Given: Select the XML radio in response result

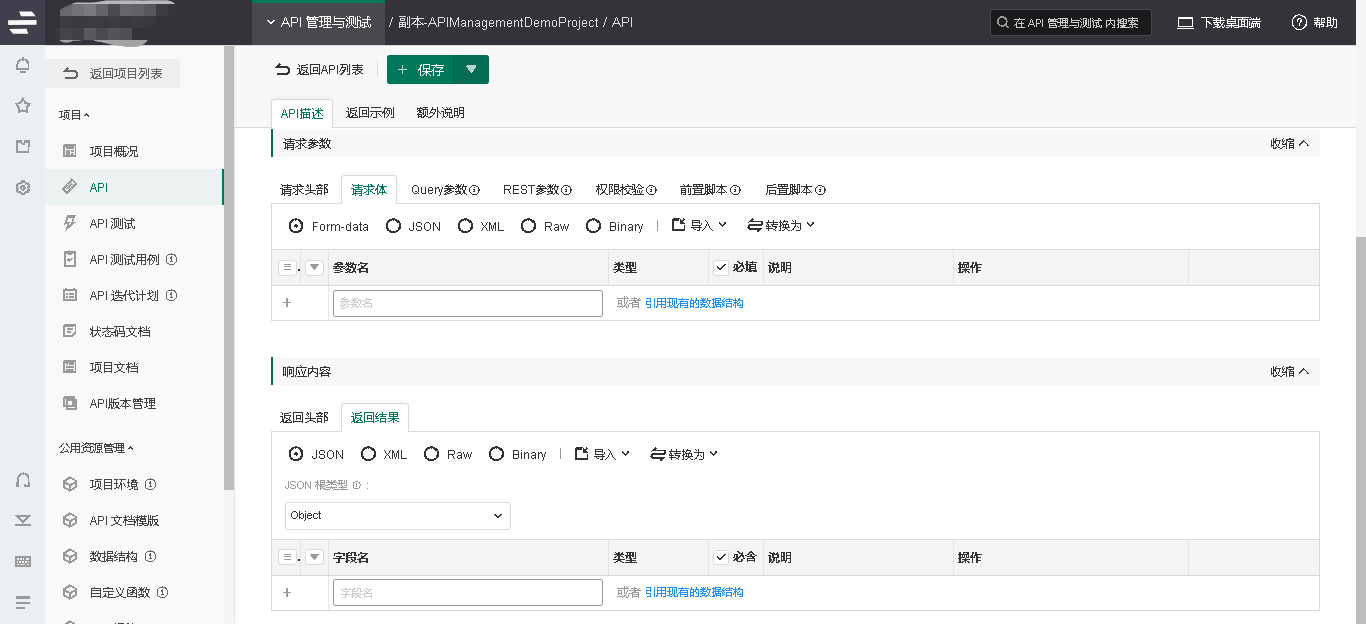Looking at the screenshot, I should (x=368, y=454).
